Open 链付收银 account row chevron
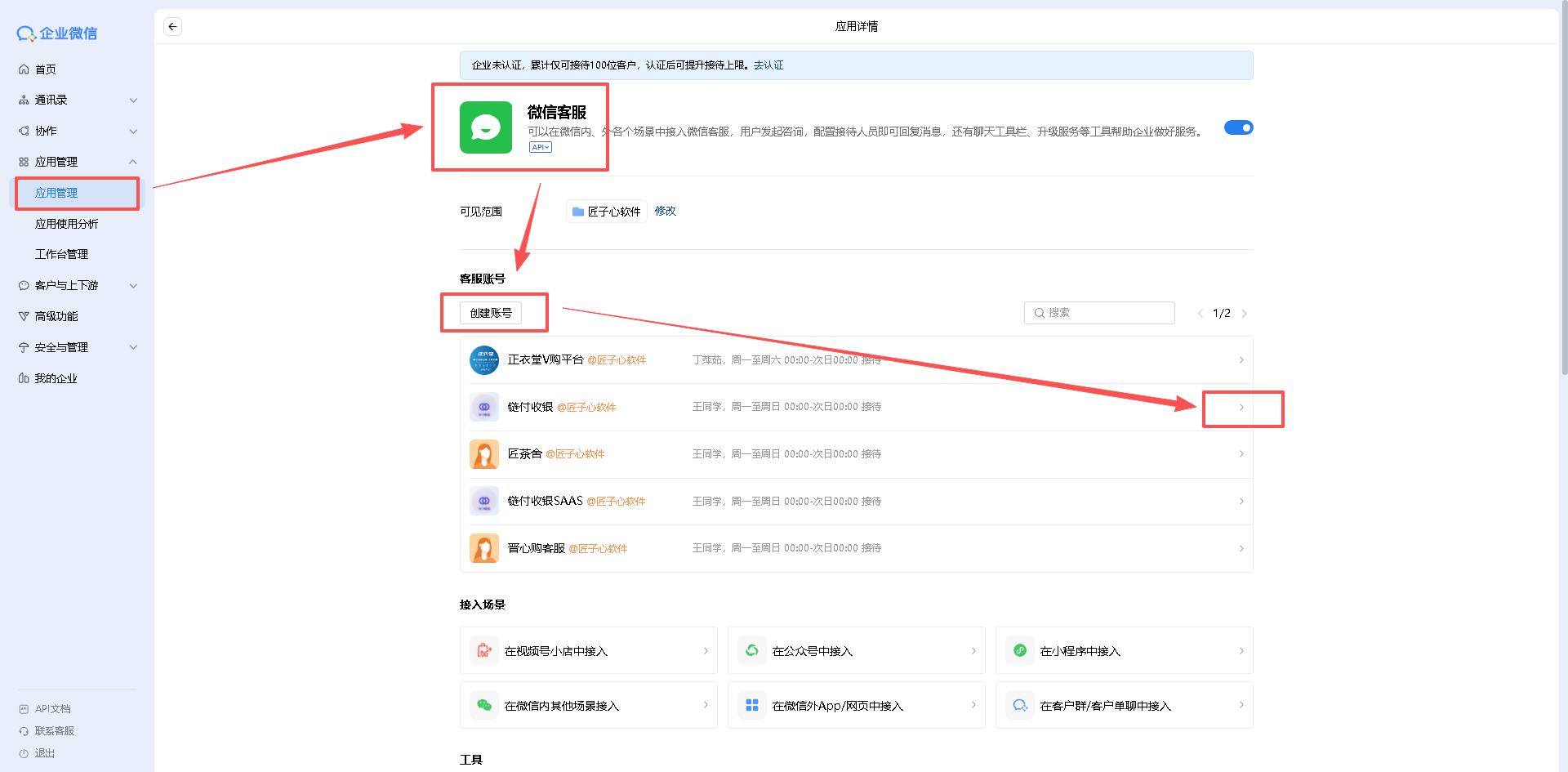 [x=1241, y=407]
